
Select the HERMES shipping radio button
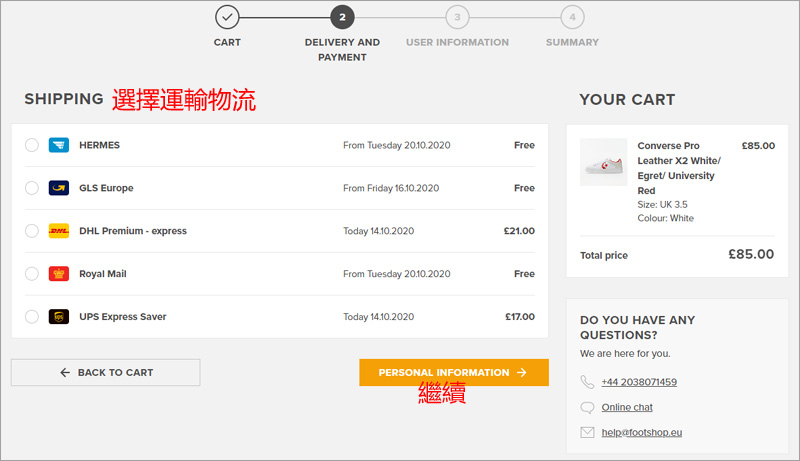(32, 145)
